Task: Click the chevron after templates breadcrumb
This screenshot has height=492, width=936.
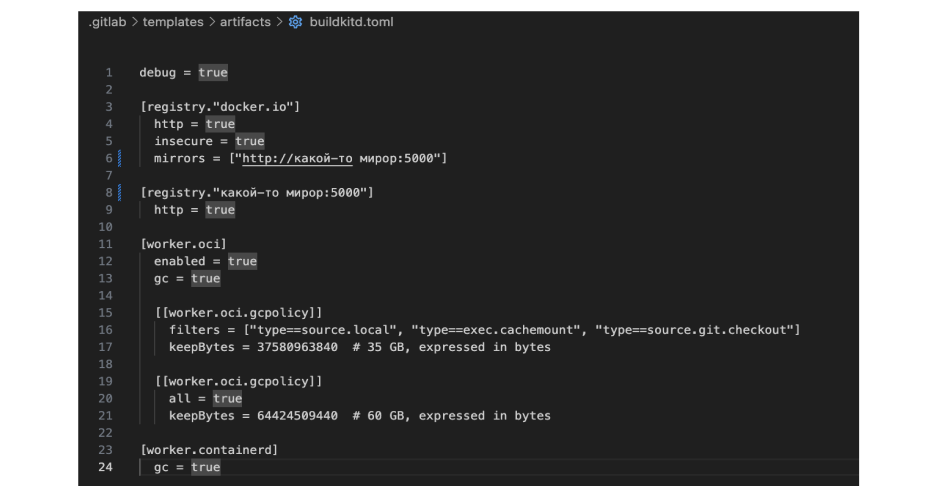Action: (211, 22)
